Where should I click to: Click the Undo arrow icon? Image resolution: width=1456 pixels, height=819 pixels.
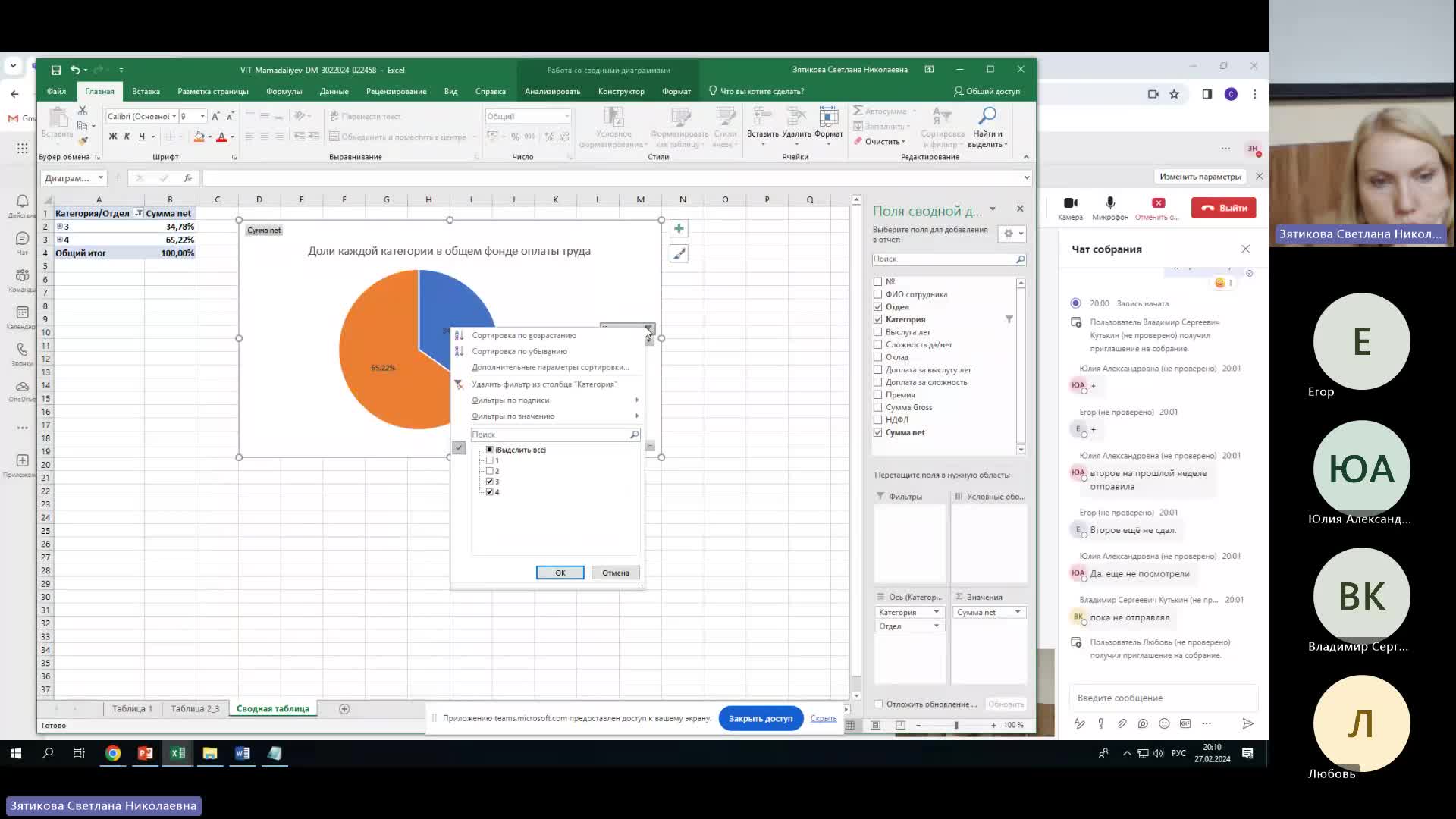point(75,70)
